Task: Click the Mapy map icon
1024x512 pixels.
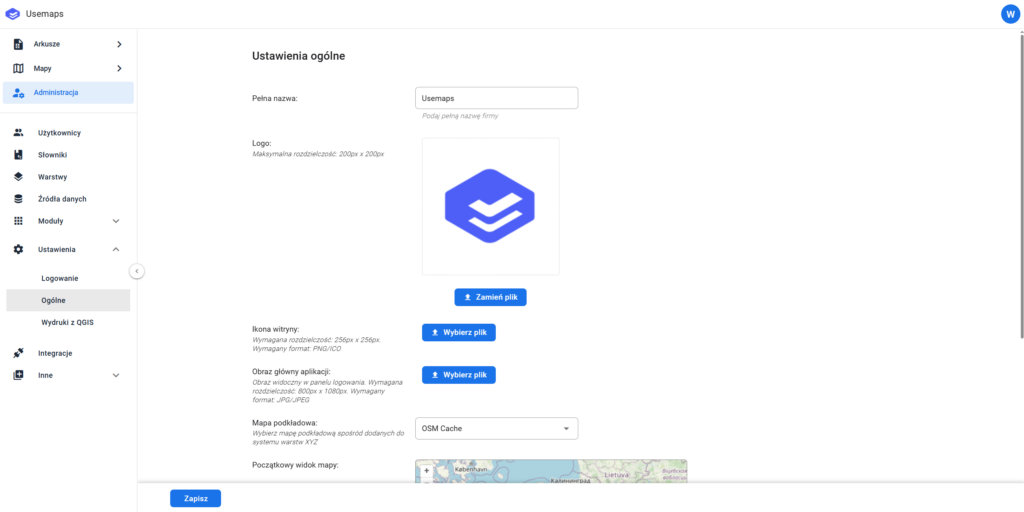Action: (18, 68)
